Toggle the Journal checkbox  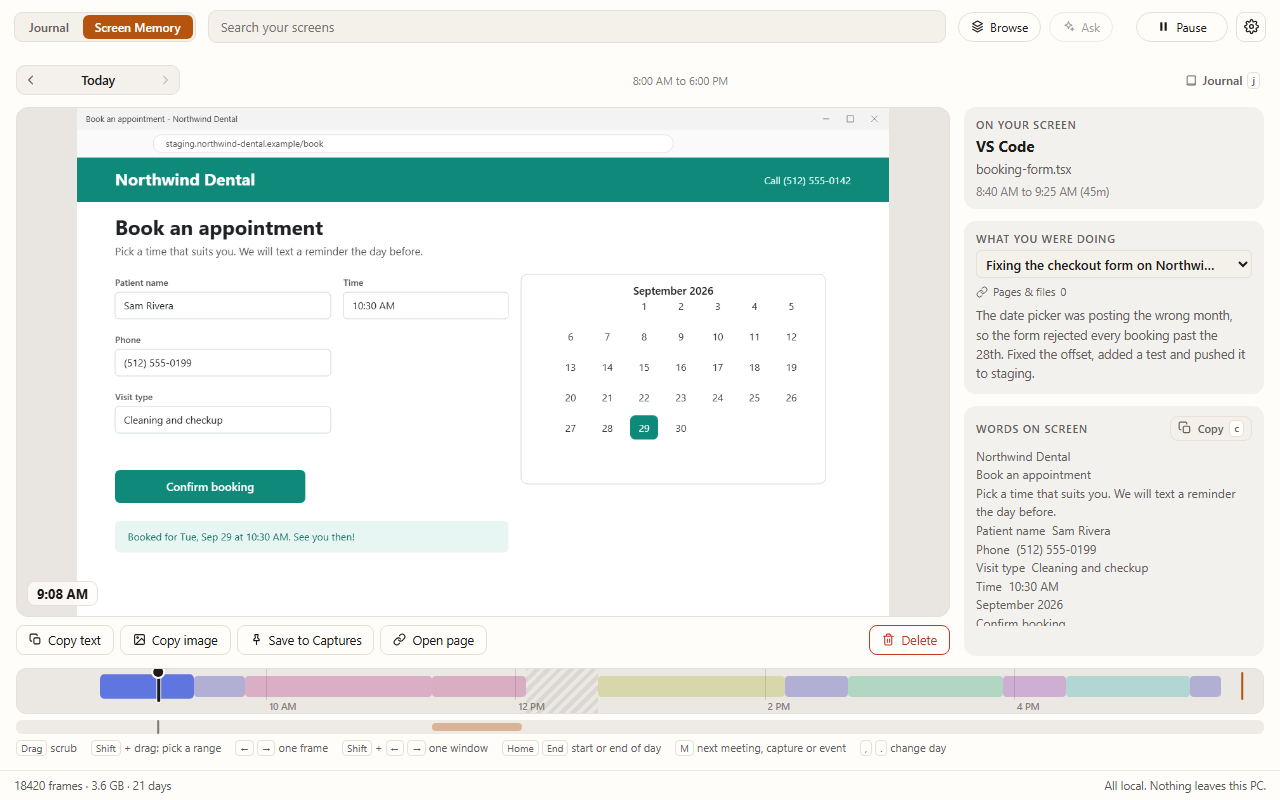1191,81
